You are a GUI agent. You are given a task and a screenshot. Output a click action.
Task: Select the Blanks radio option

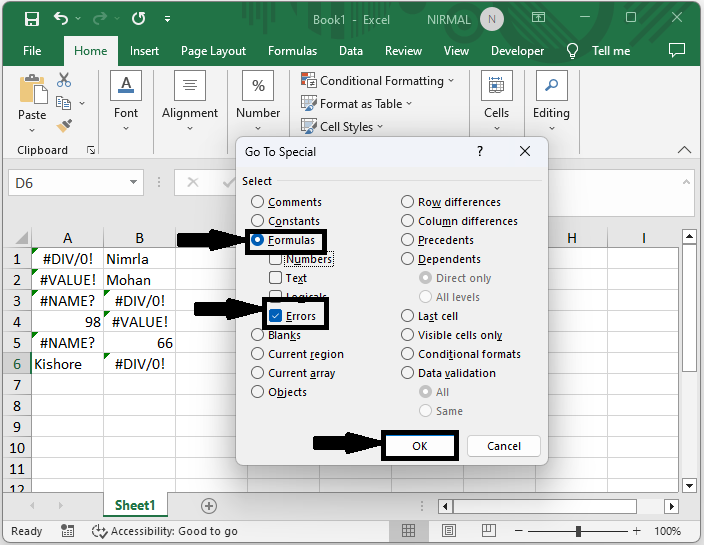pos(257,335)
